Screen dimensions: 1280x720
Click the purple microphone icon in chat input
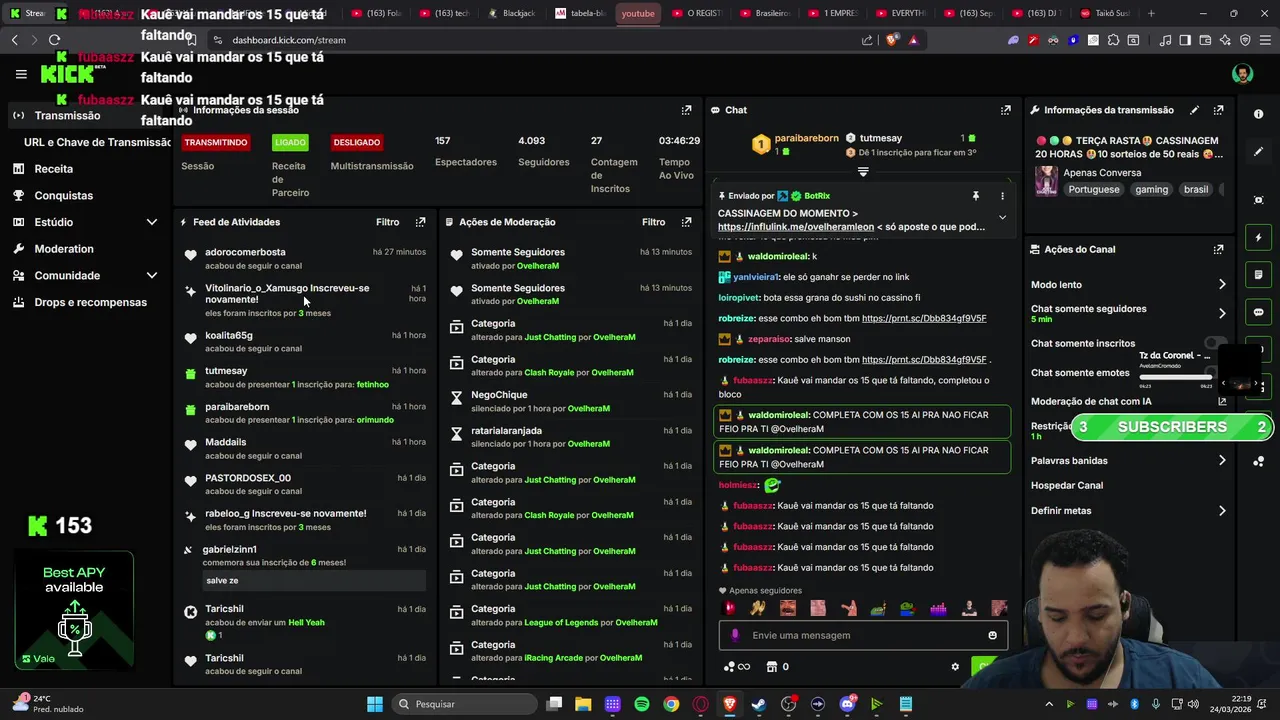coord(735,635)
